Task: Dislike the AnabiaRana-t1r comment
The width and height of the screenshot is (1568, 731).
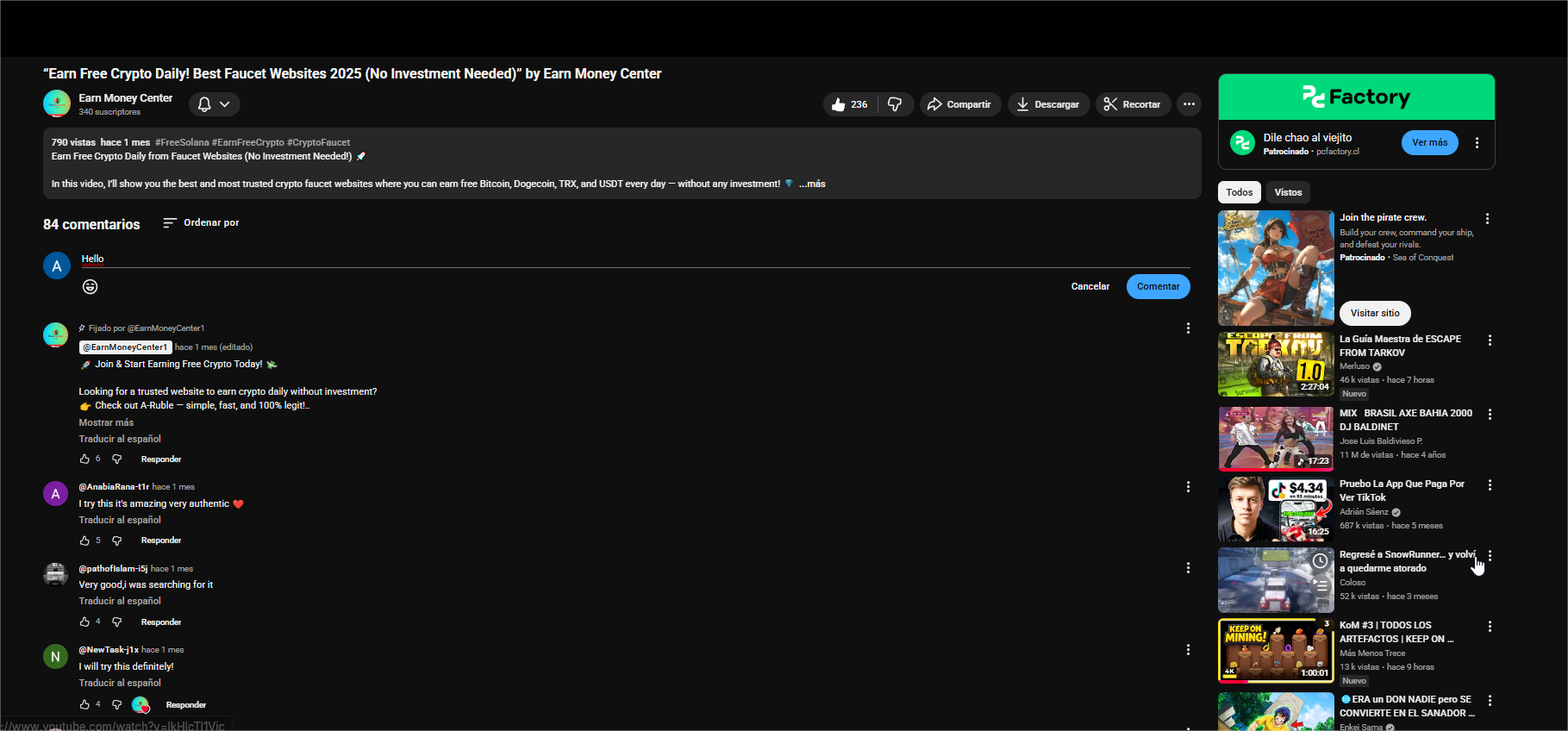Action: pyautogui.click(x=117, y=540)
